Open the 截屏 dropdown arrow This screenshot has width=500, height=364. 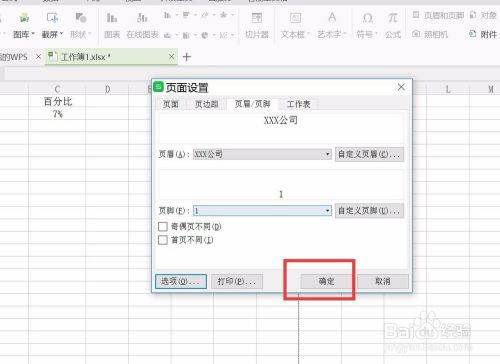[61, 34]
